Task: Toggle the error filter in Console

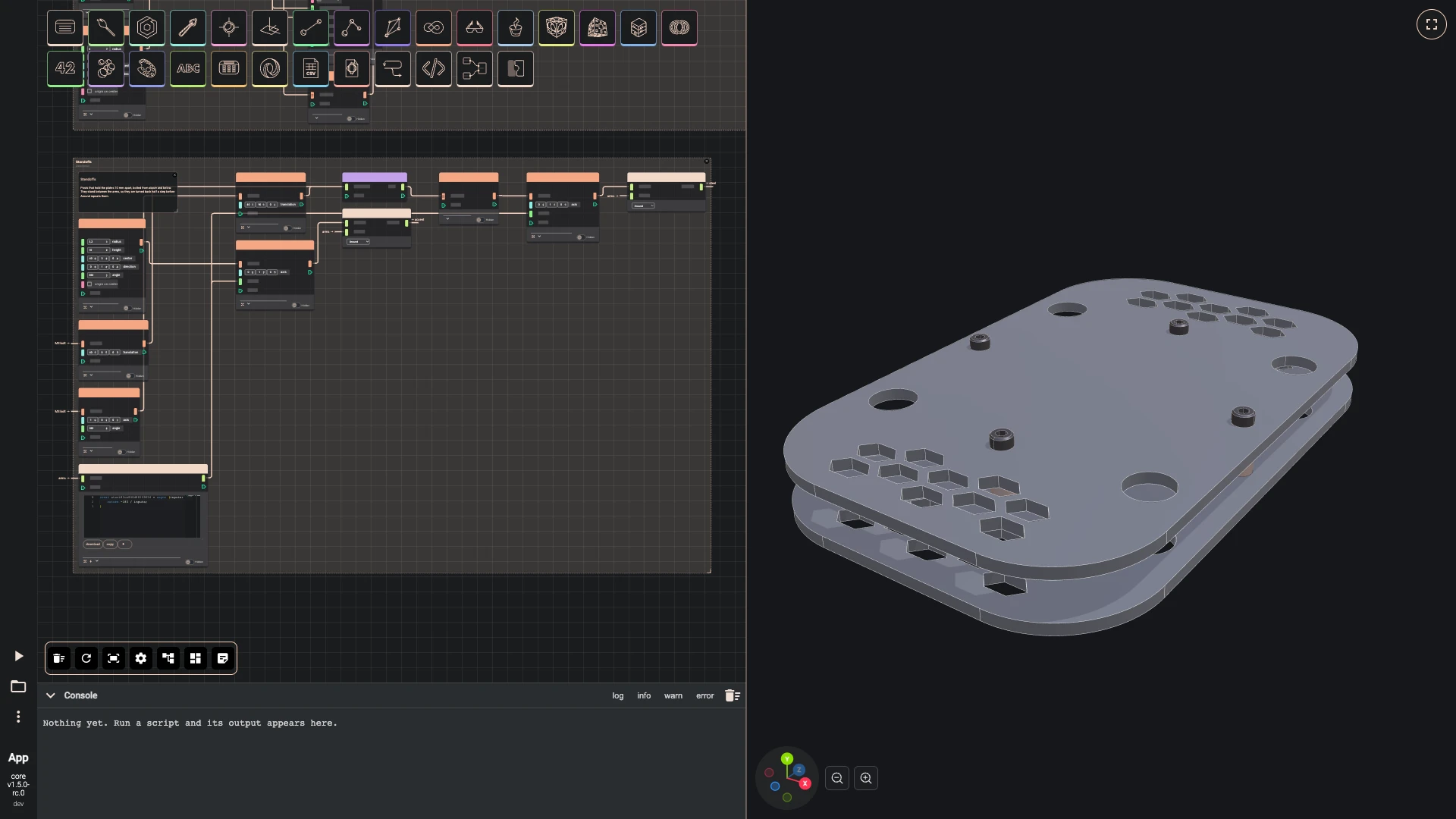Action: 705,695
